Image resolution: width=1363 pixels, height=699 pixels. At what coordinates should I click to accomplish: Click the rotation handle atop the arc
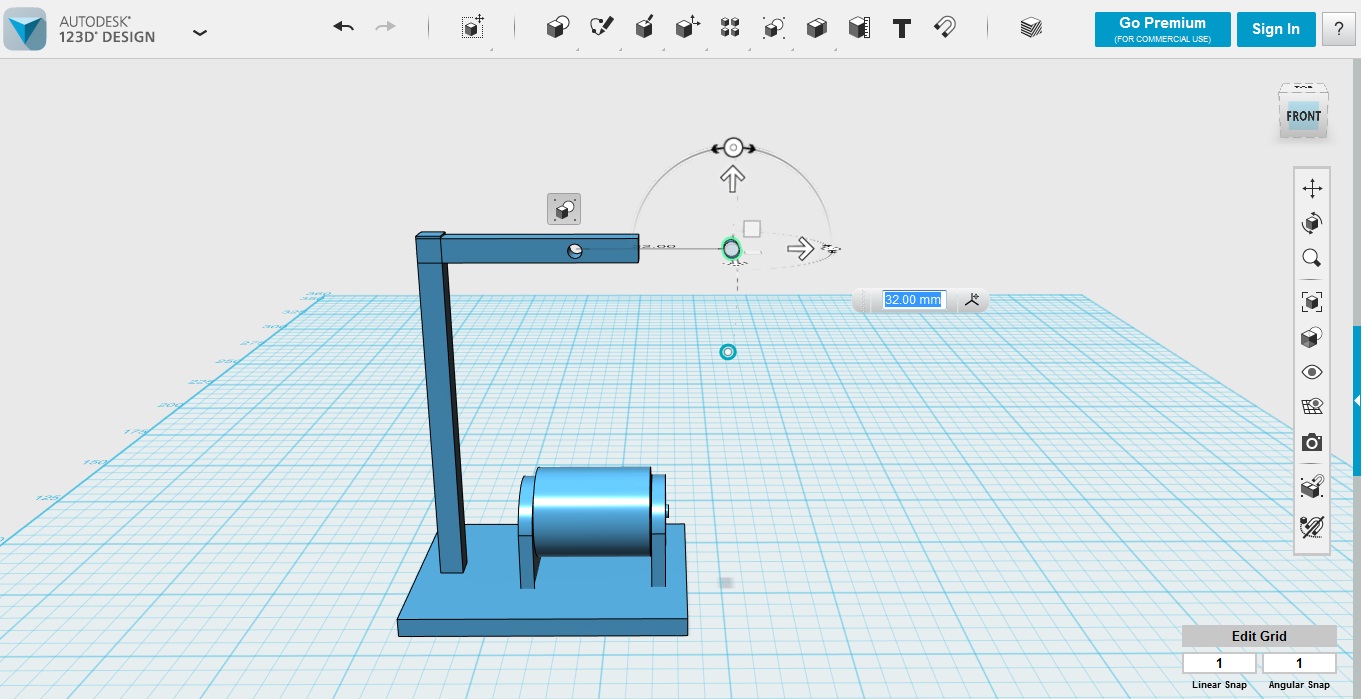click(733, 148)
